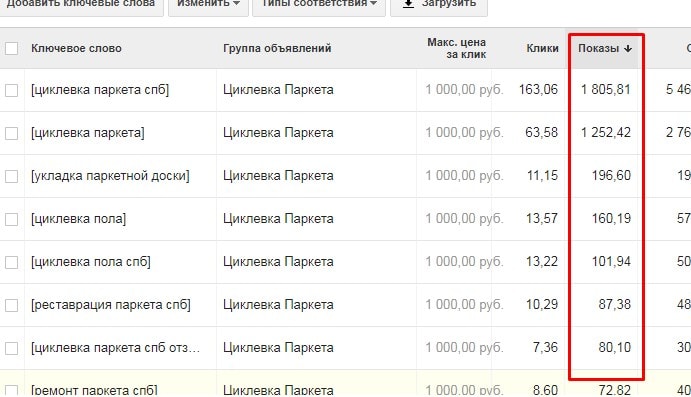The height and width of the screenshot is (397, 691).
Task: Click the download icon on Загрузить button
Action: click(409, 4)
